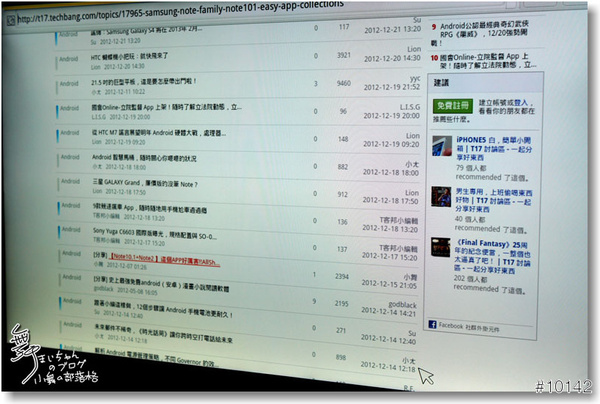Click author Lion under the HTC 蝴蝶機 title
600x404 pixels.
coord(96,67)
